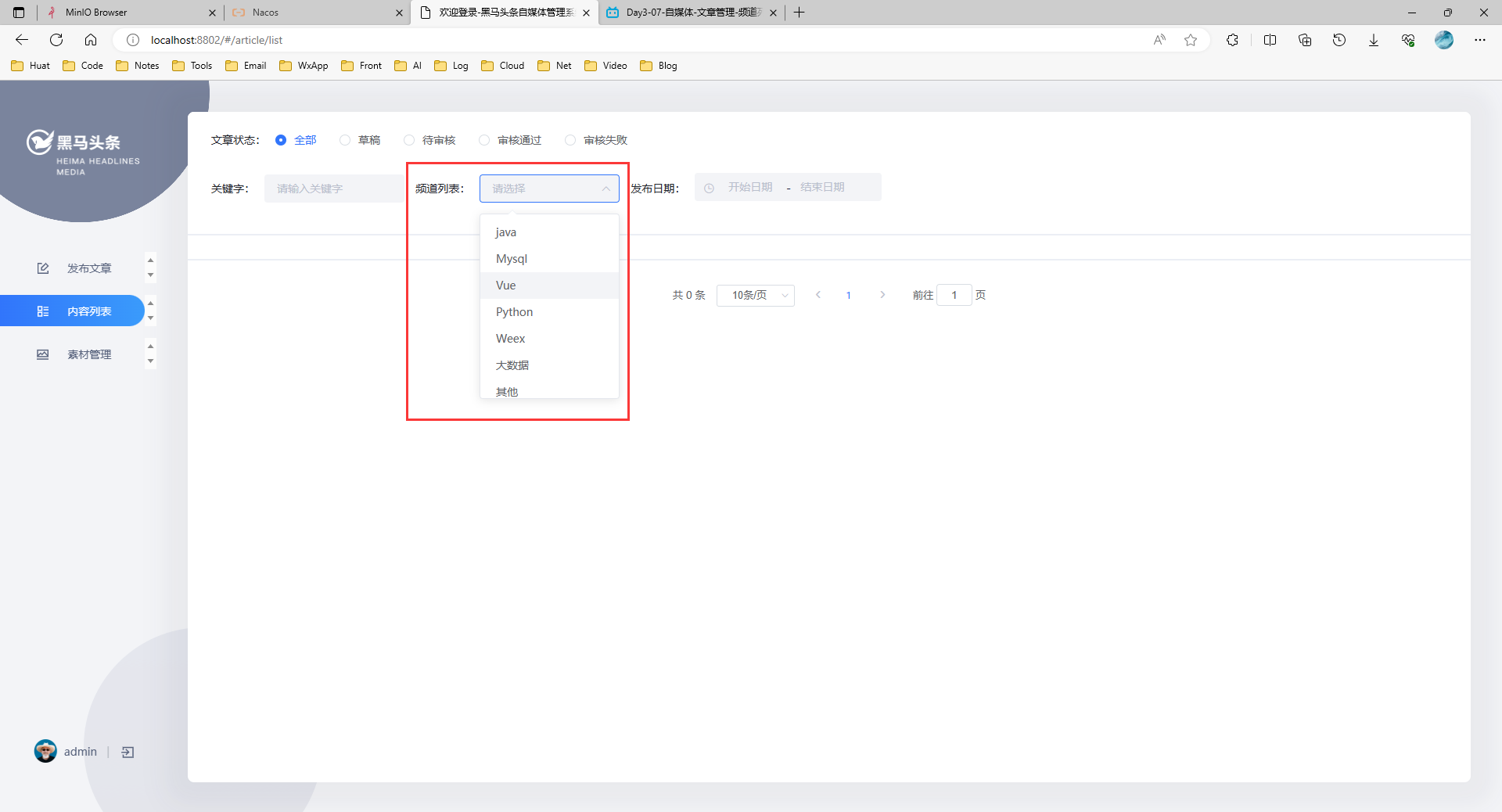Toggle split screen icon in browser toolbar

click(1270, 40)
